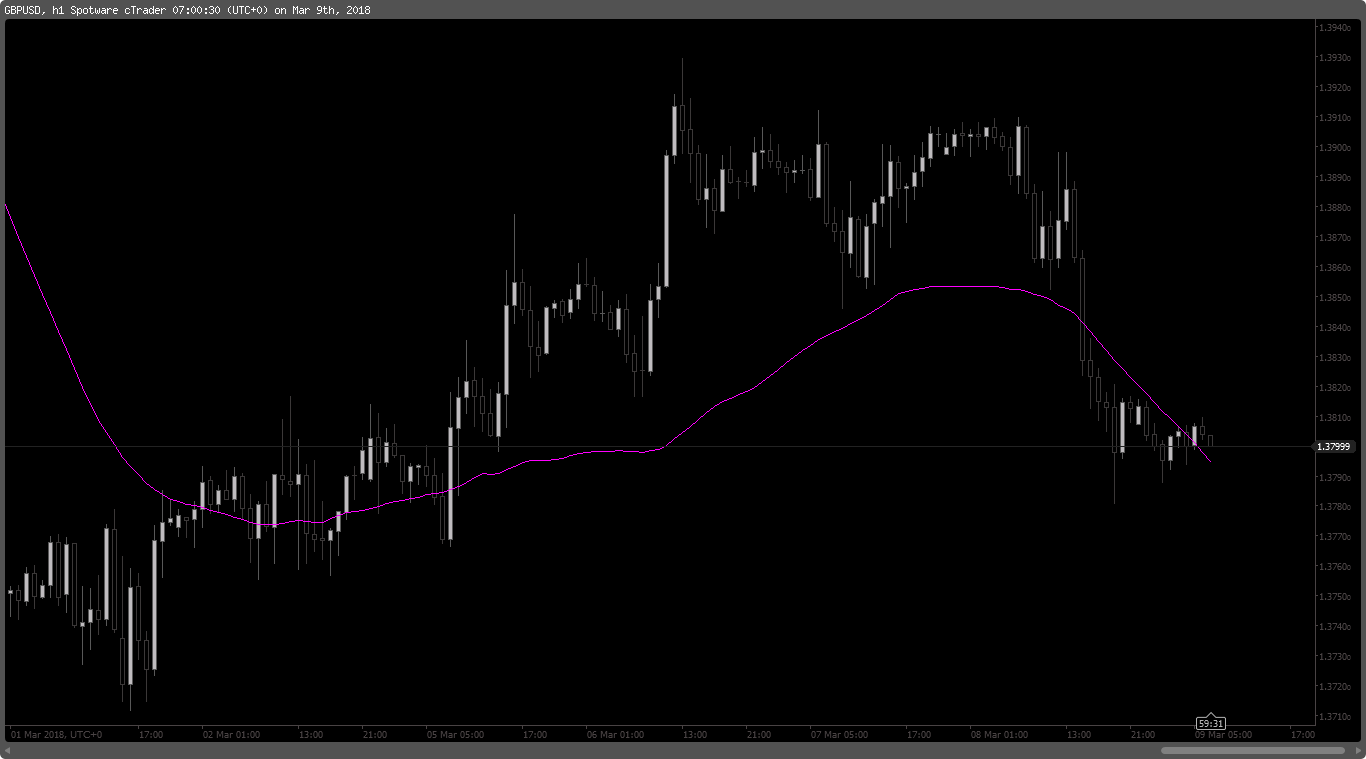Click the 1.3860 price level label
1366x759 pixels.
tap(1335, 268)
